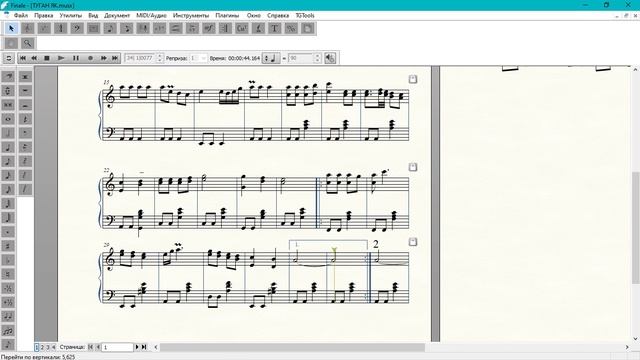Open the Утилиты menu

coord(71,15)
